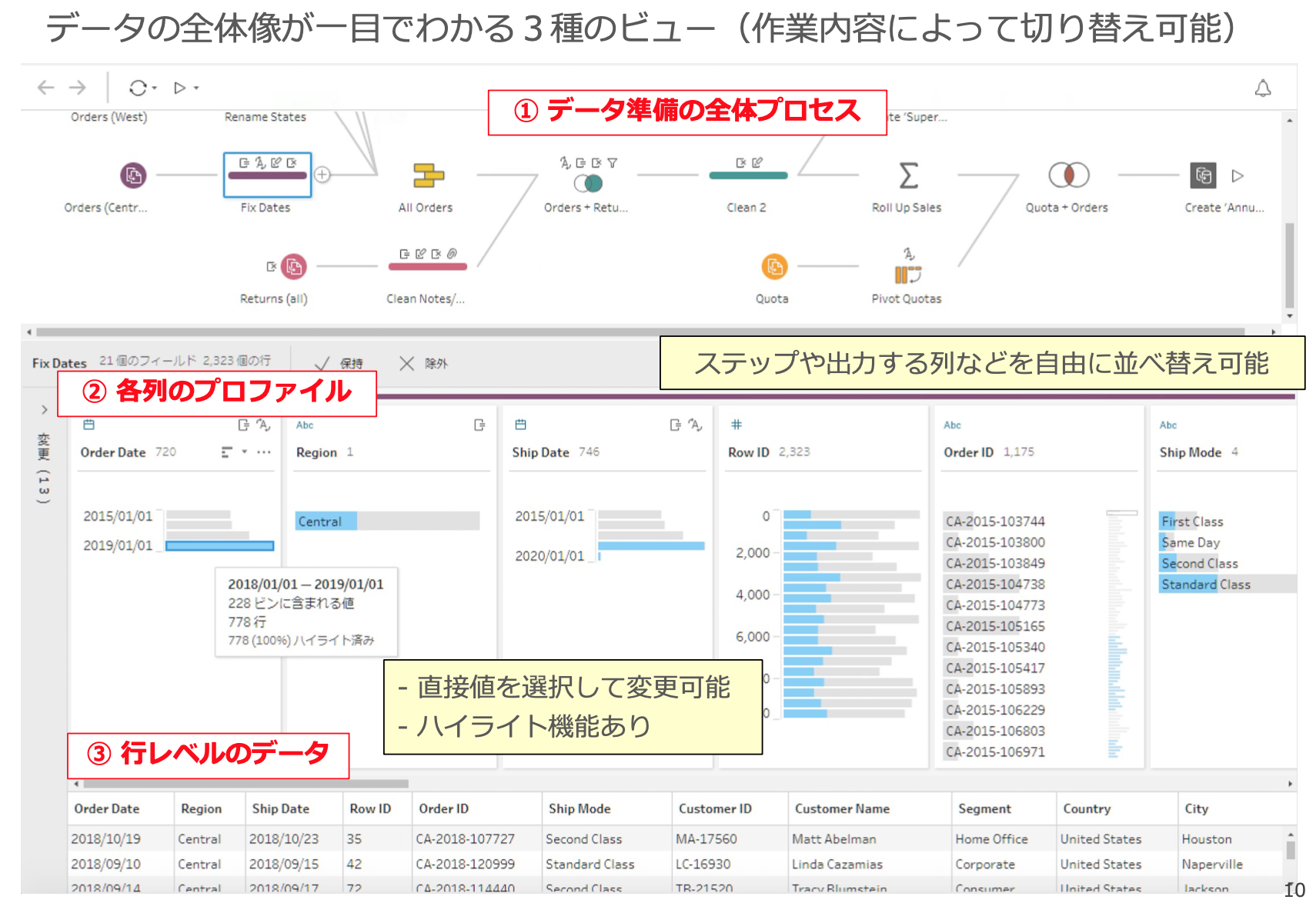This screenshot has height=903, width=1316.
Task: Click the number type icon of Row ID
Action: click(736, 425)
